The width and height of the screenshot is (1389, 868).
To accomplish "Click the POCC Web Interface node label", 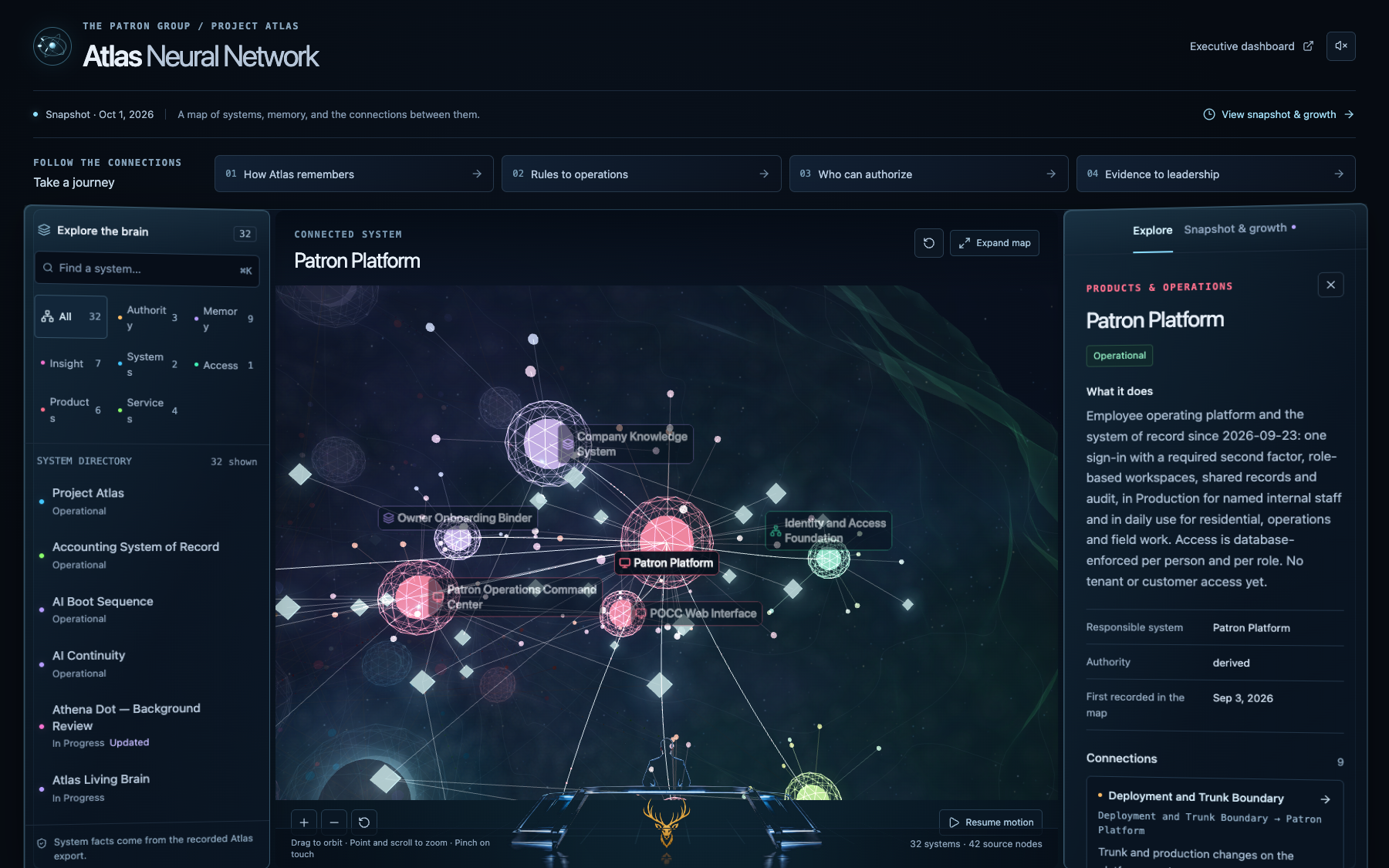I will [697, 613].
